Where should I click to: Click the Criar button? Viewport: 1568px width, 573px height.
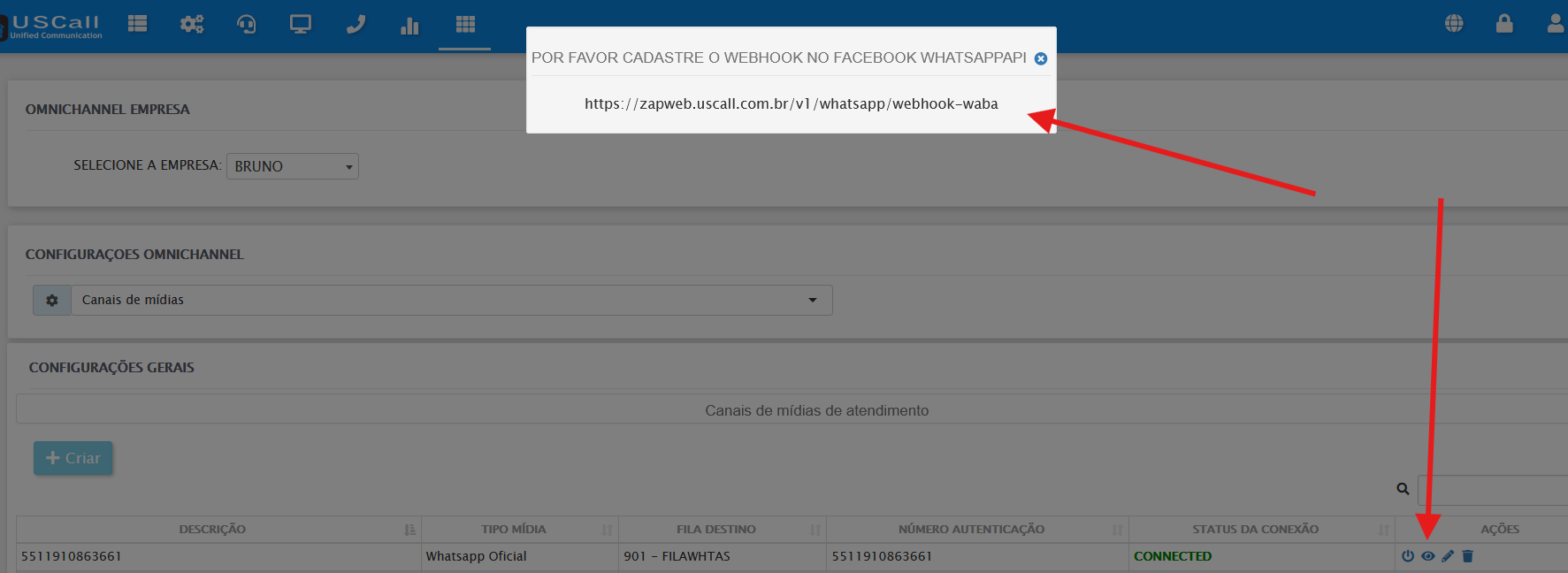(73, 458)
